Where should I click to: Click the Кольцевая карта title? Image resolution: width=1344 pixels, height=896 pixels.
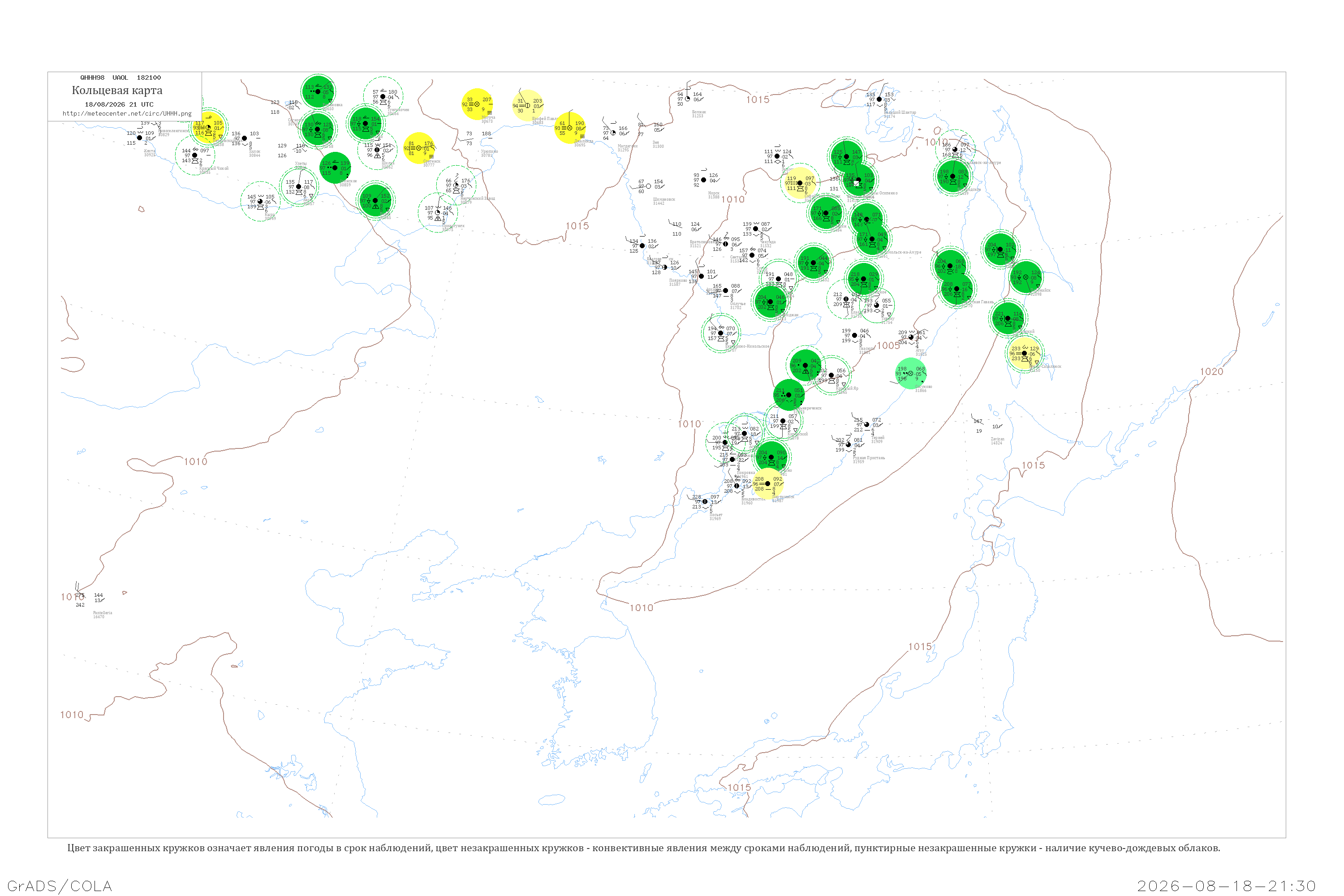[x=117, y=90]
